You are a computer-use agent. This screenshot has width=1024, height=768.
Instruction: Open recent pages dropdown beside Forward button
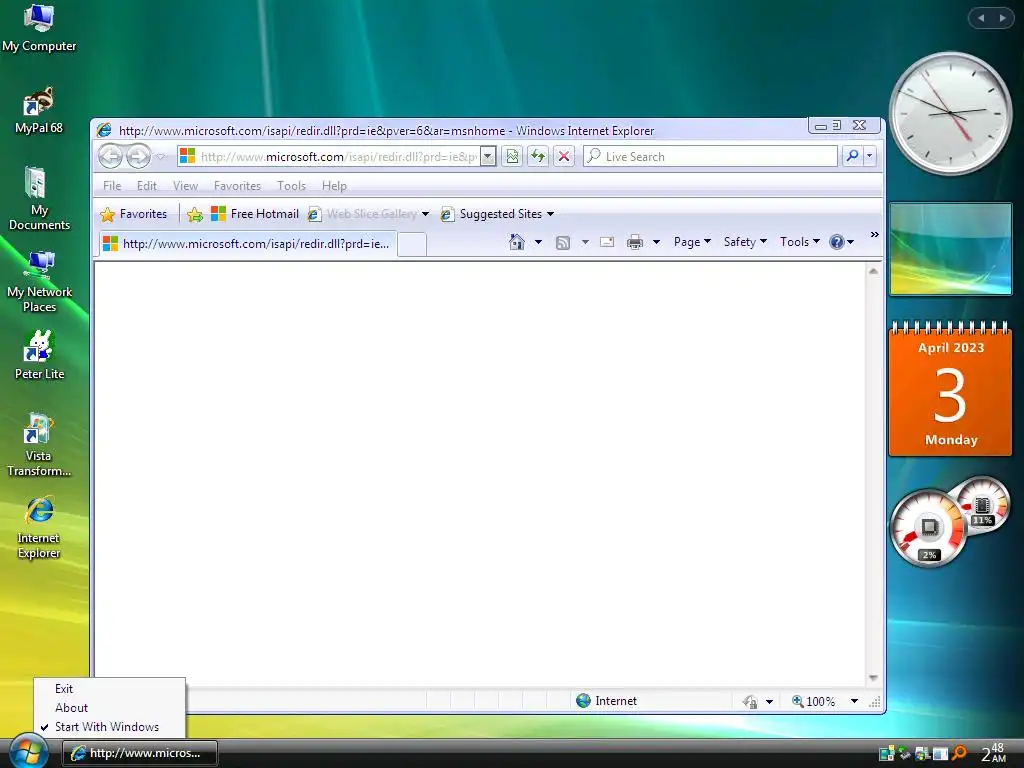161,157
